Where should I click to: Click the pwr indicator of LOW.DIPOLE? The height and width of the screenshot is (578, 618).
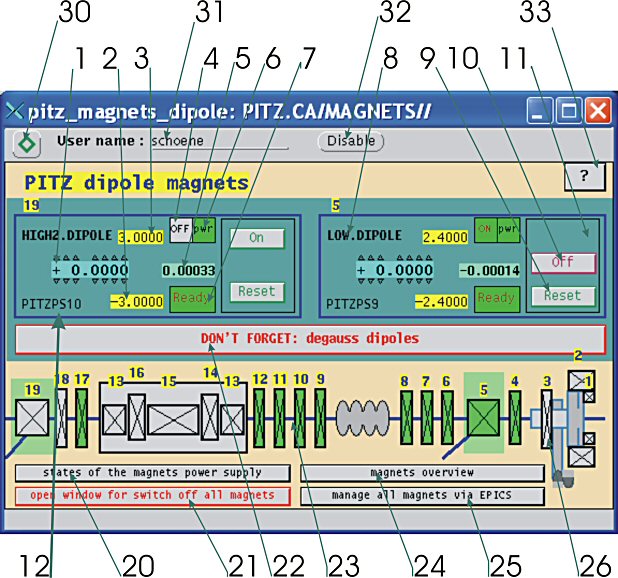click(x=508, y=229)
